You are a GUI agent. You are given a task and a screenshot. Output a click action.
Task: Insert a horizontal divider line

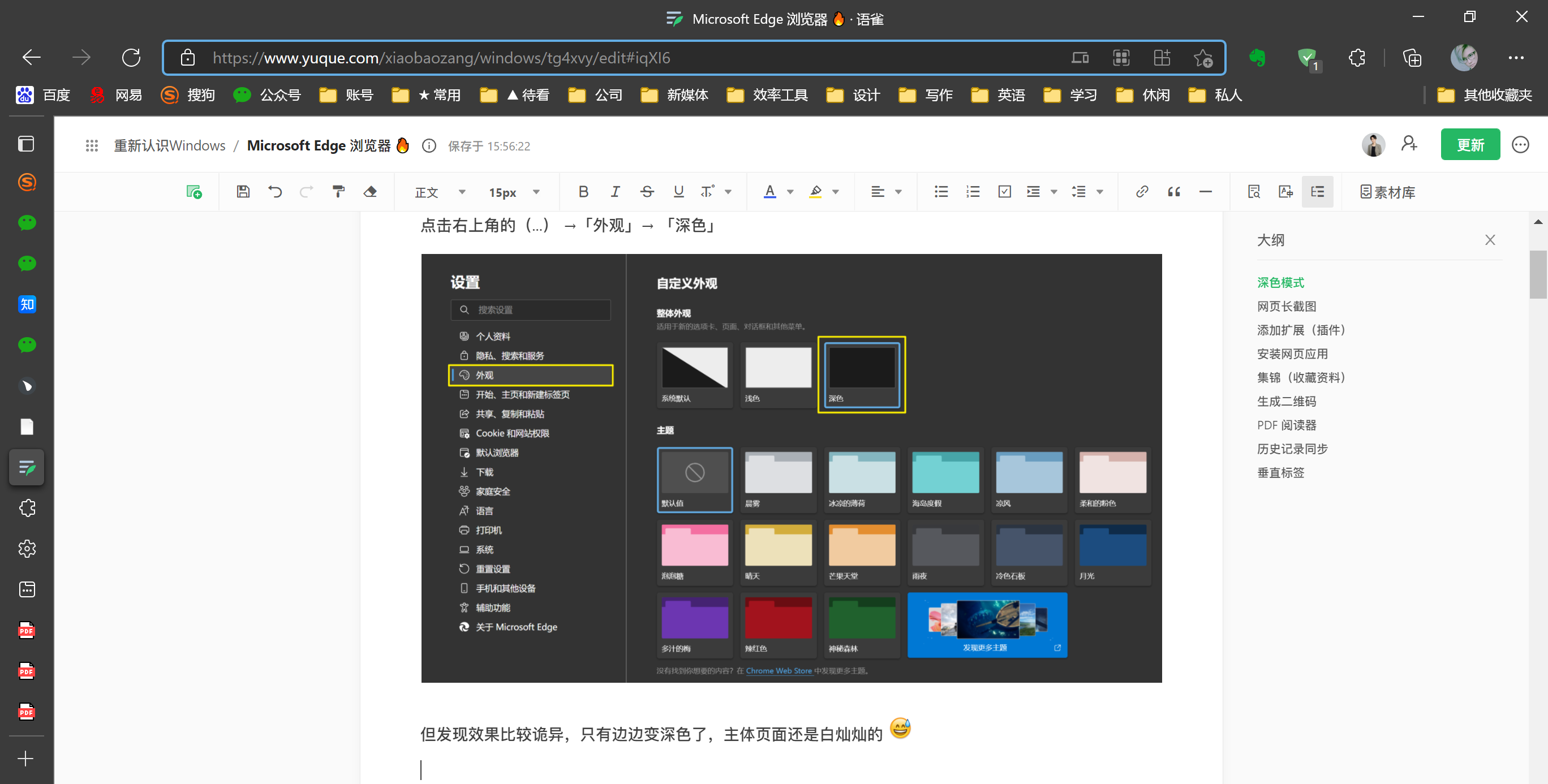point(1206,192)
